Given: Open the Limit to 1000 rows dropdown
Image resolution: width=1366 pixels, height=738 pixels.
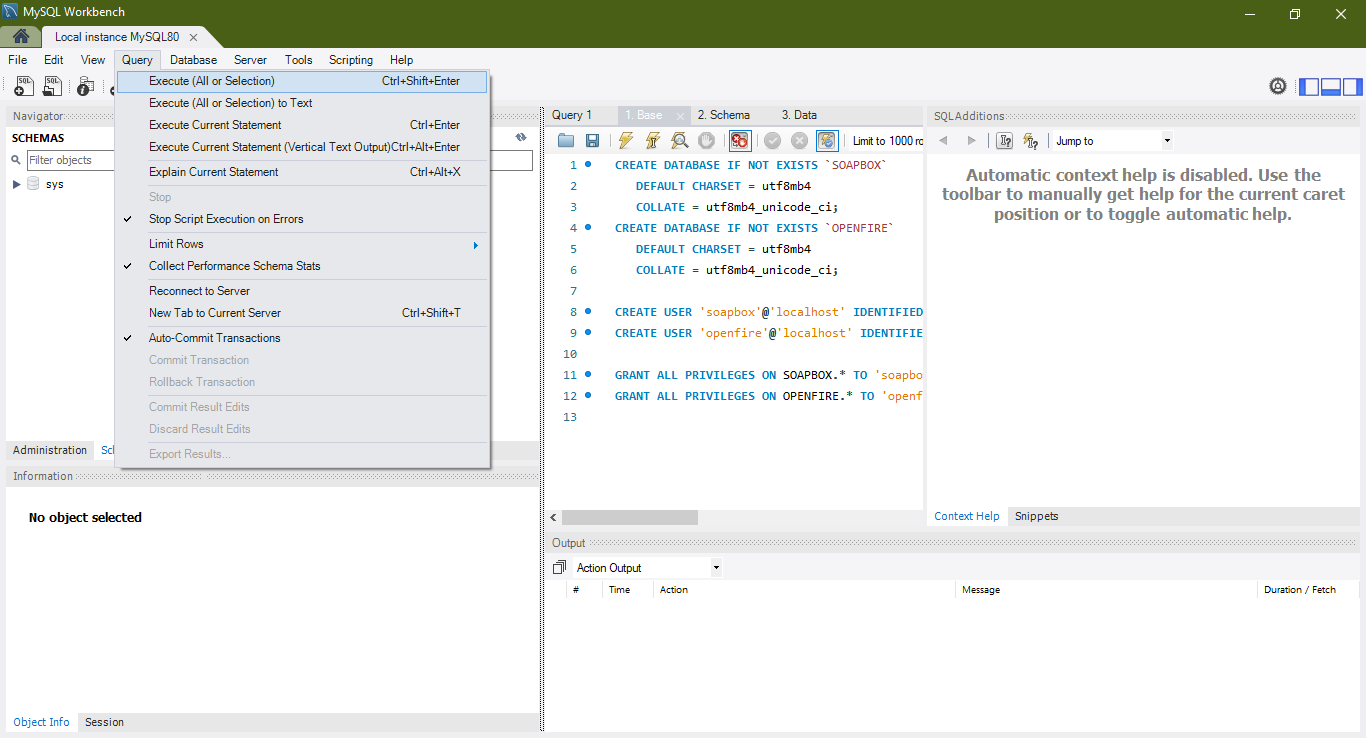Looking at the screenshot, I should [x=886, y=141].
